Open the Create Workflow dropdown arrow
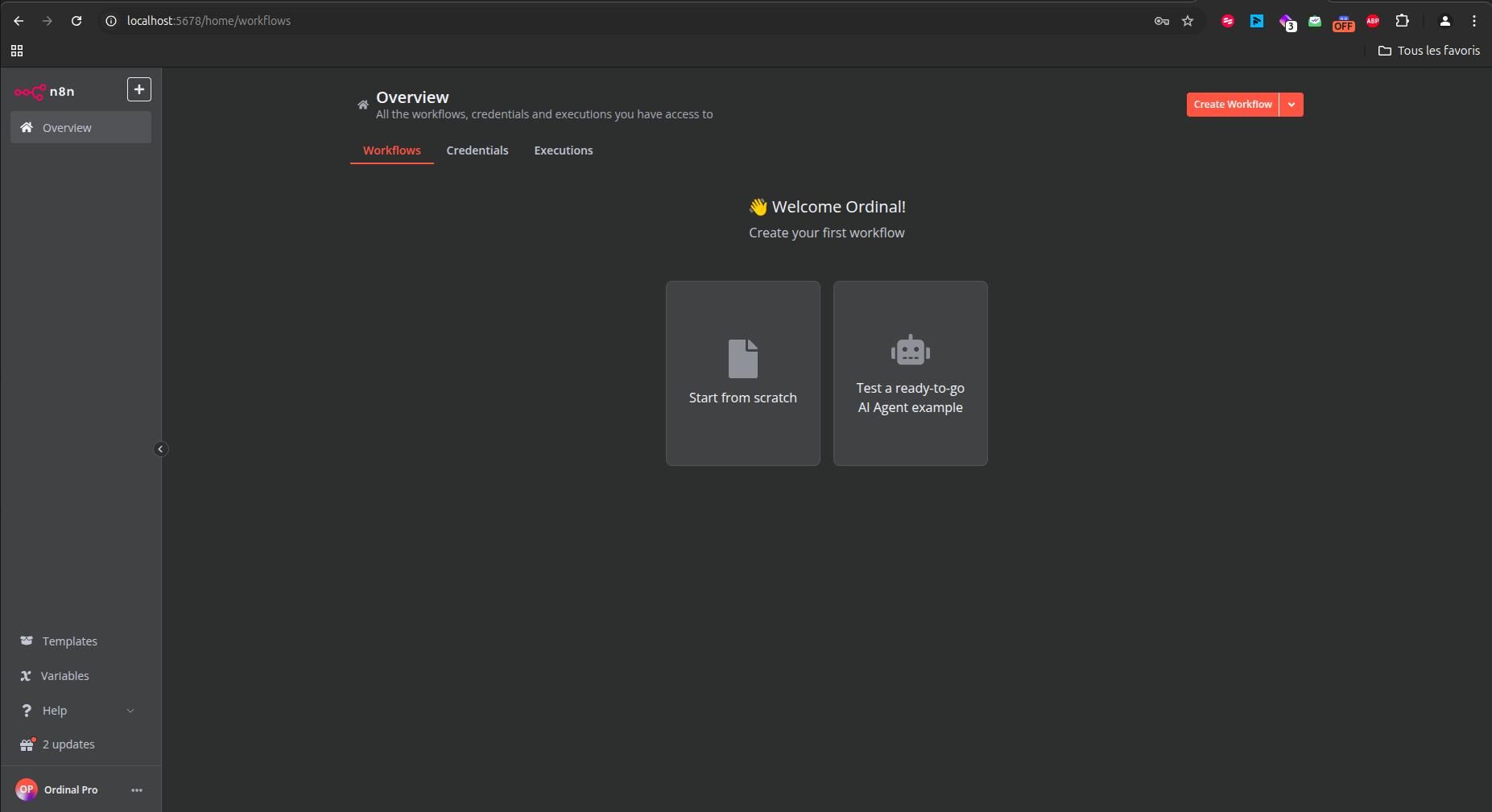1492x812 pixels. [1291, 105]
